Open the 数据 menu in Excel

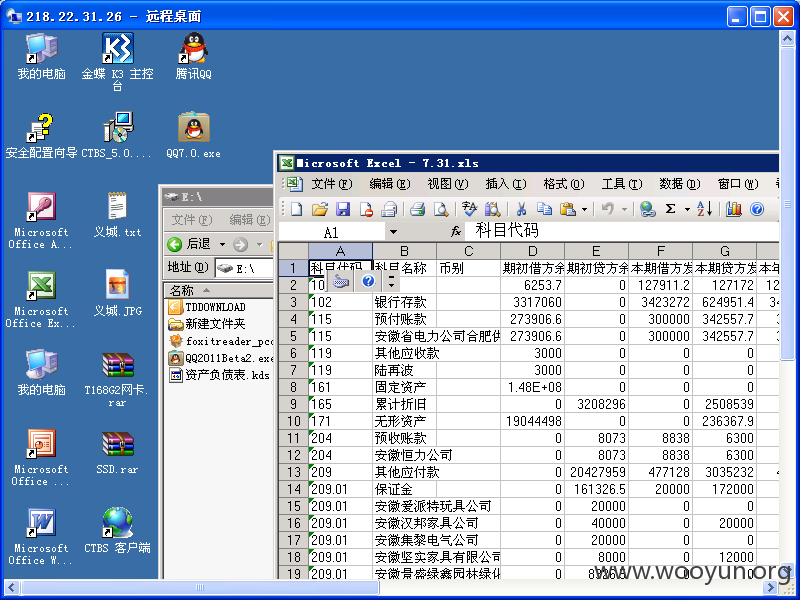[680, 184]
